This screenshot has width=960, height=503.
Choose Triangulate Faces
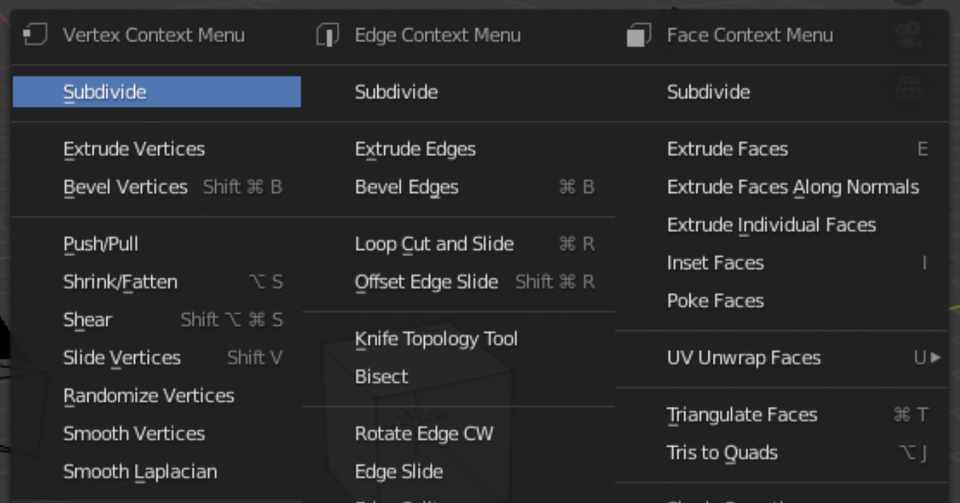tap(742, 415)
